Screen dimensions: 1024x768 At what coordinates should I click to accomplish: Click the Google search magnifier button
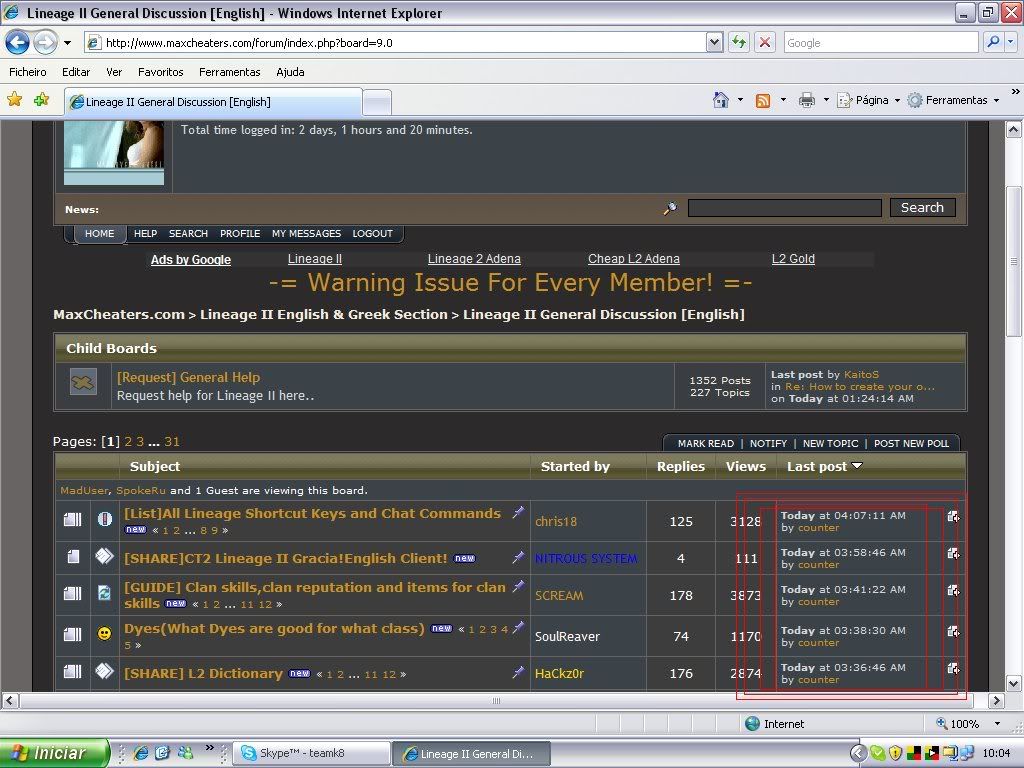(992, 42)
